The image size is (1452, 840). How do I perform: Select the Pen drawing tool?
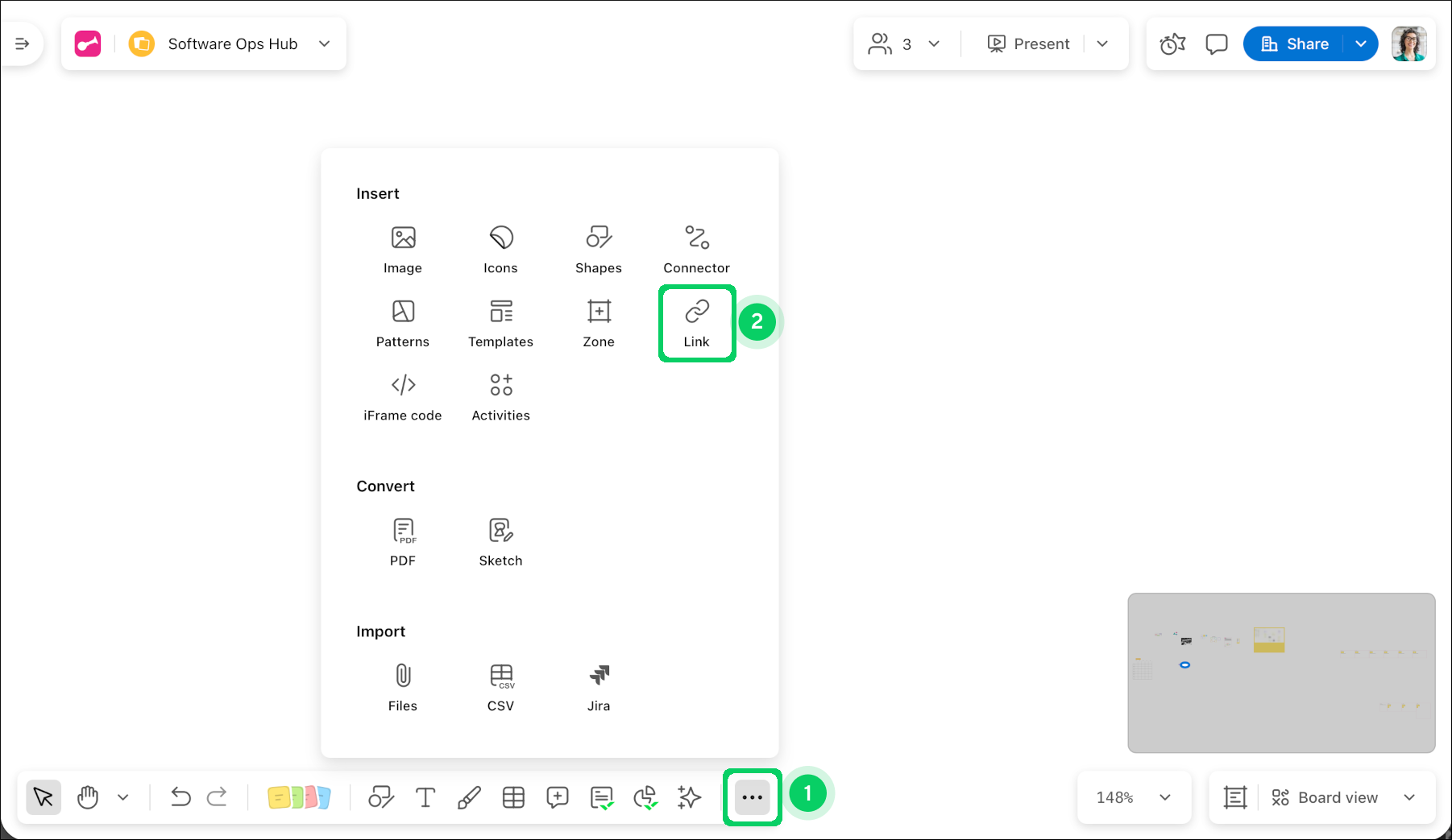[x=469, y=797]
